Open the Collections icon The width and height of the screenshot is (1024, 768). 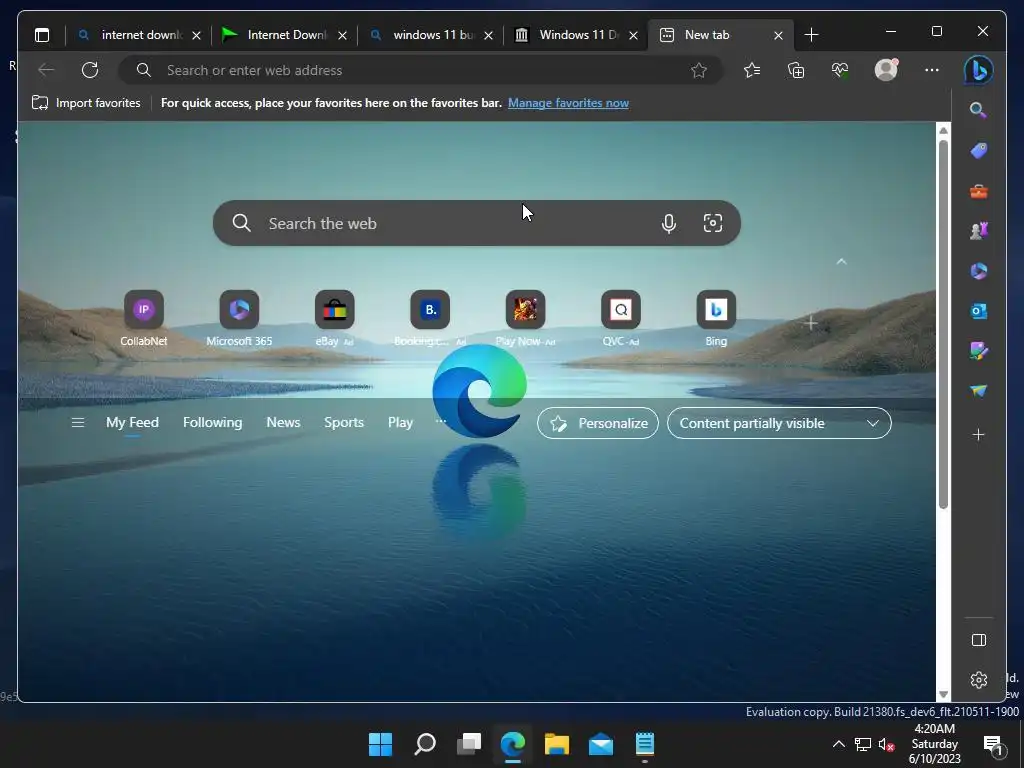coord(796,70)
